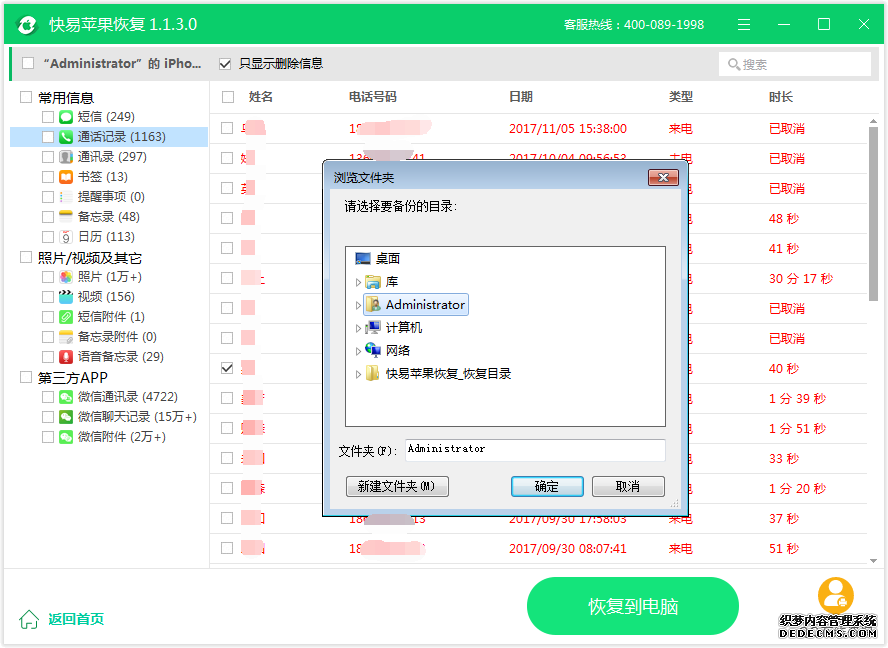
Task: Click the notes attachments (备忘录附件) icon
Action: click(x=66, y=337)
